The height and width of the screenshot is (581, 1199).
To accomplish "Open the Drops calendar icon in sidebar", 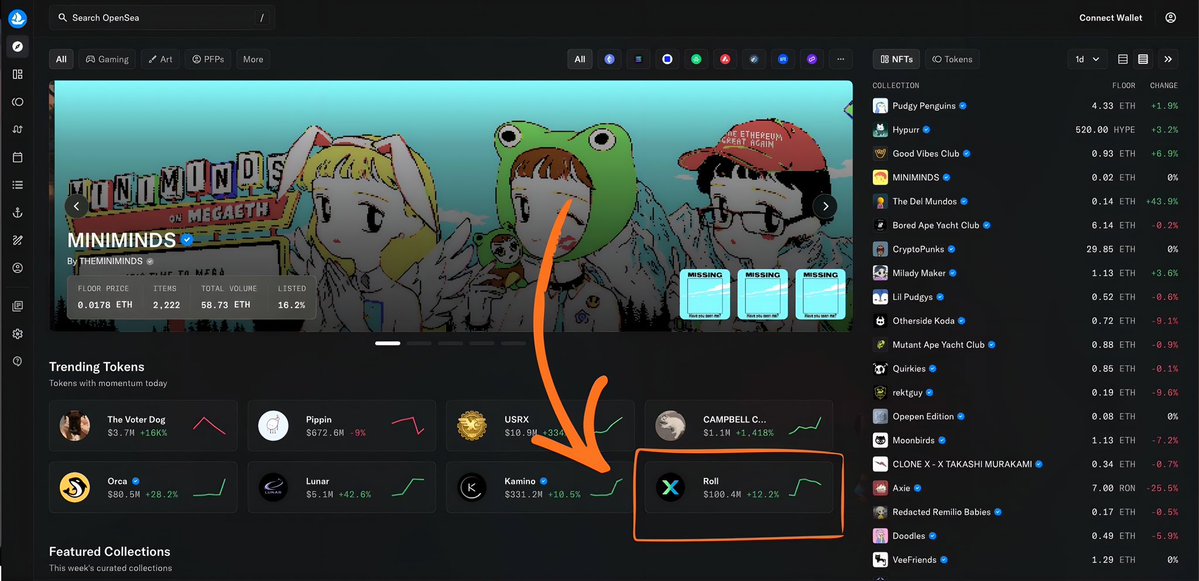I will (17, 157).
